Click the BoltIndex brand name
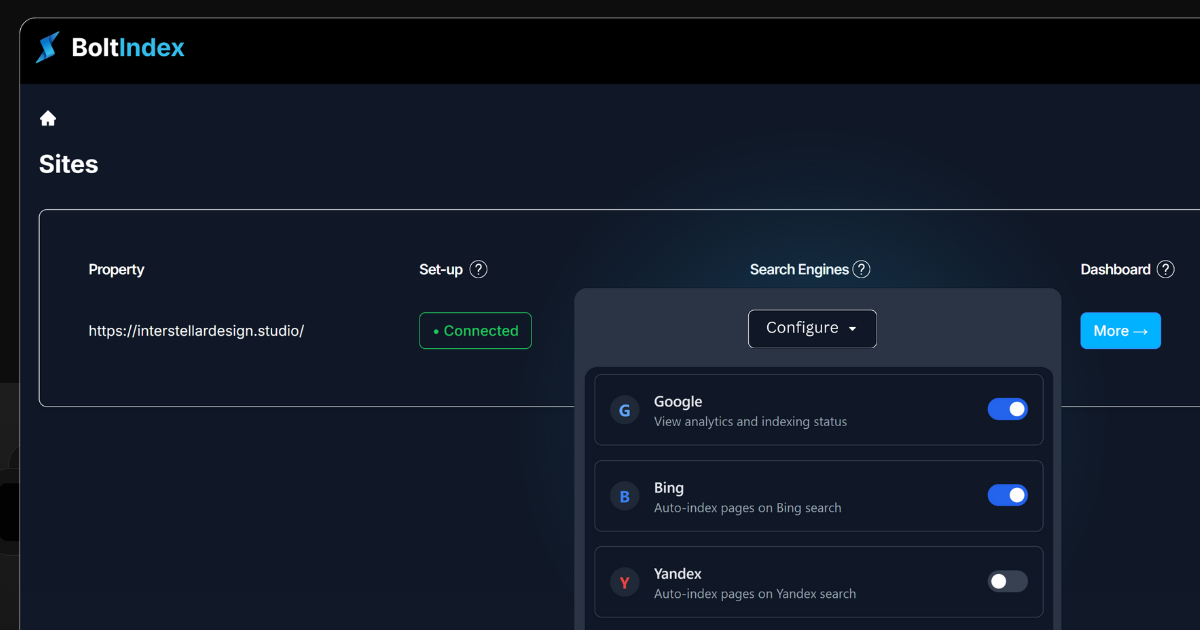1200x630 pixels. point(128,47)
